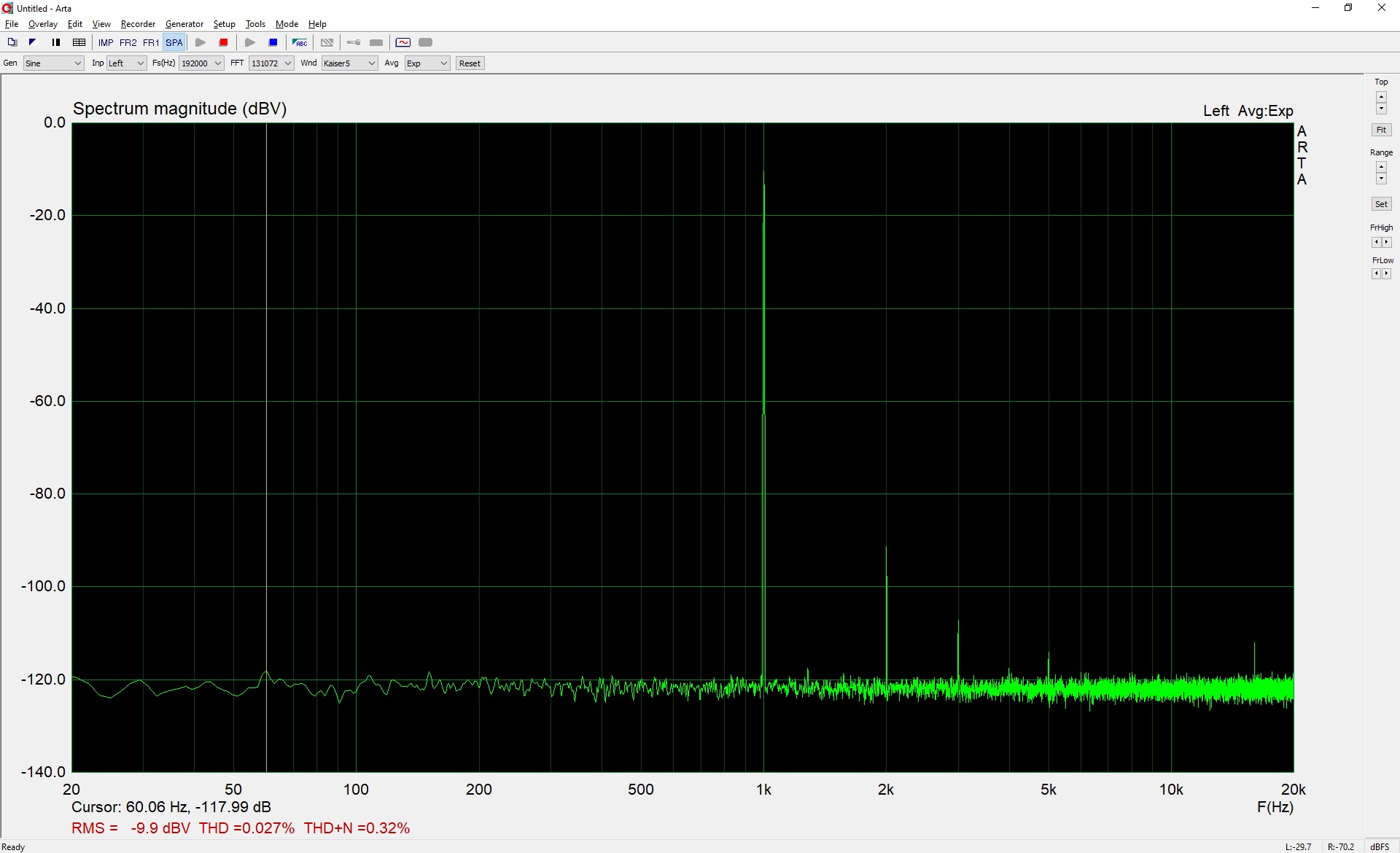Viewport: 1400px width, 853px height.
Task: Click the pause bars toolbar icon
Action: click(x=56, y=42)
